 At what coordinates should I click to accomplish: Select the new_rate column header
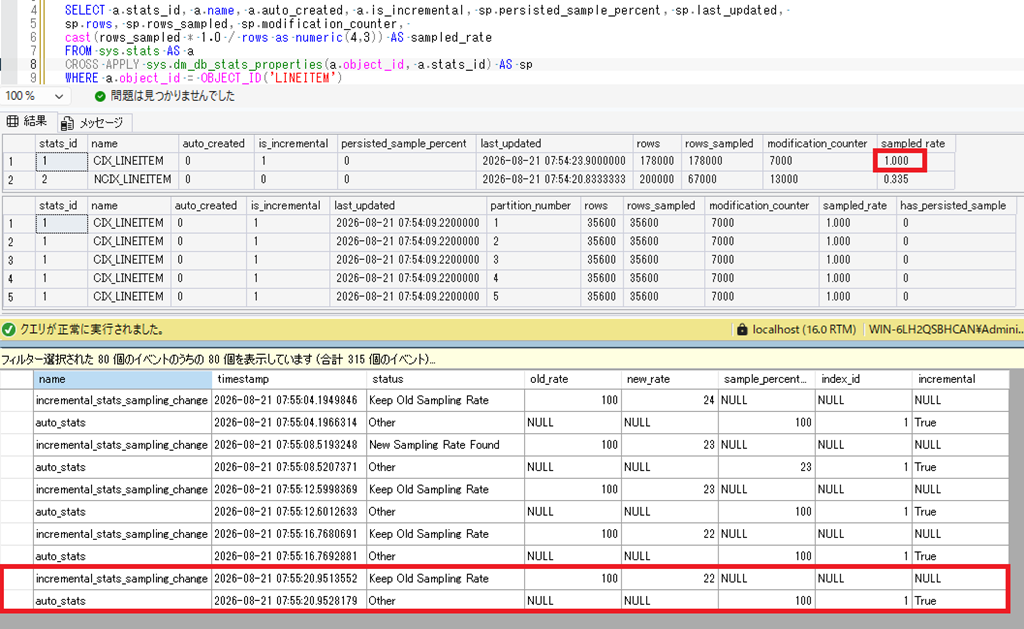670,379
